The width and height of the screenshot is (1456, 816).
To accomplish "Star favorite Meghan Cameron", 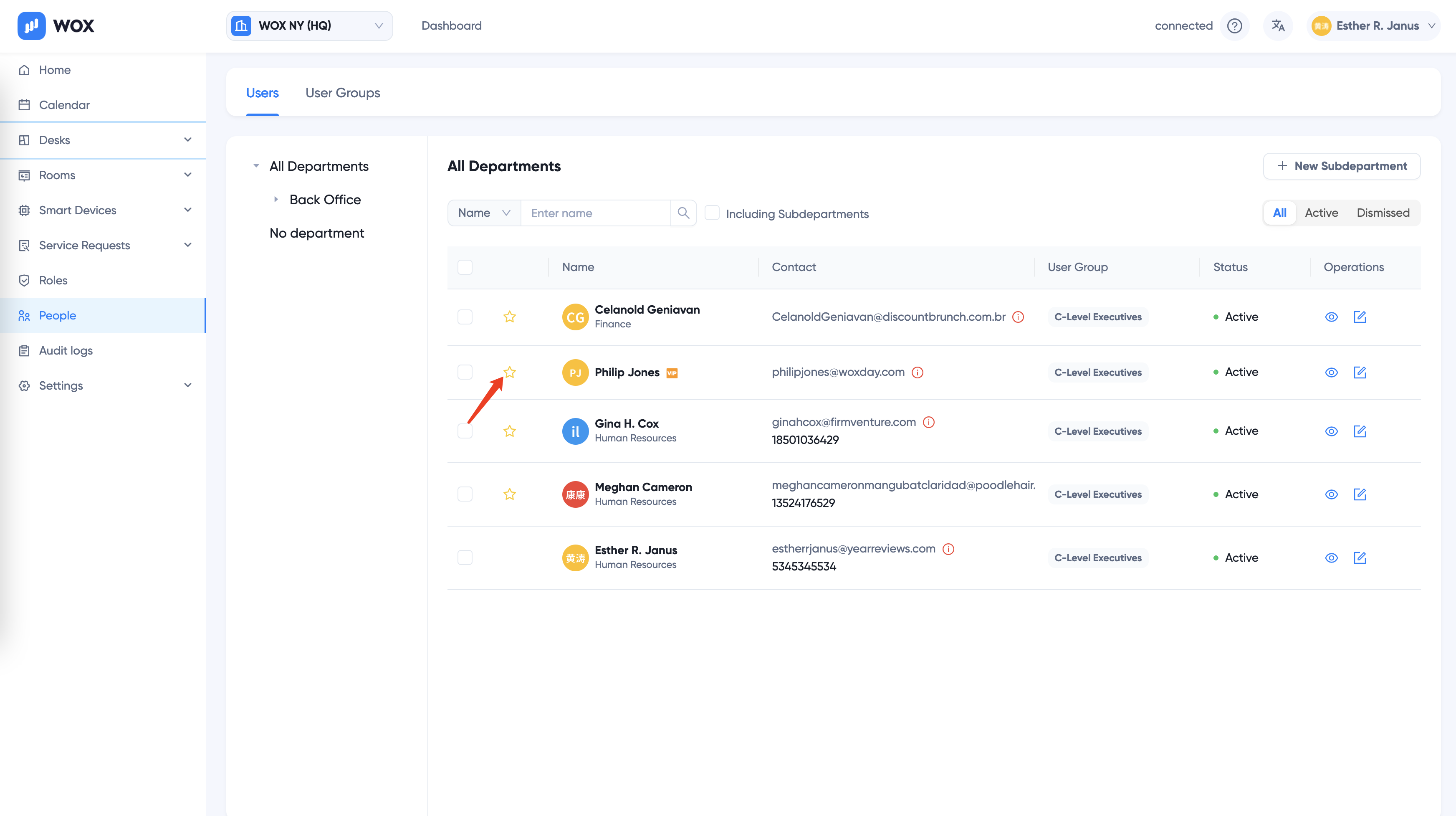I will coord(509,494).
